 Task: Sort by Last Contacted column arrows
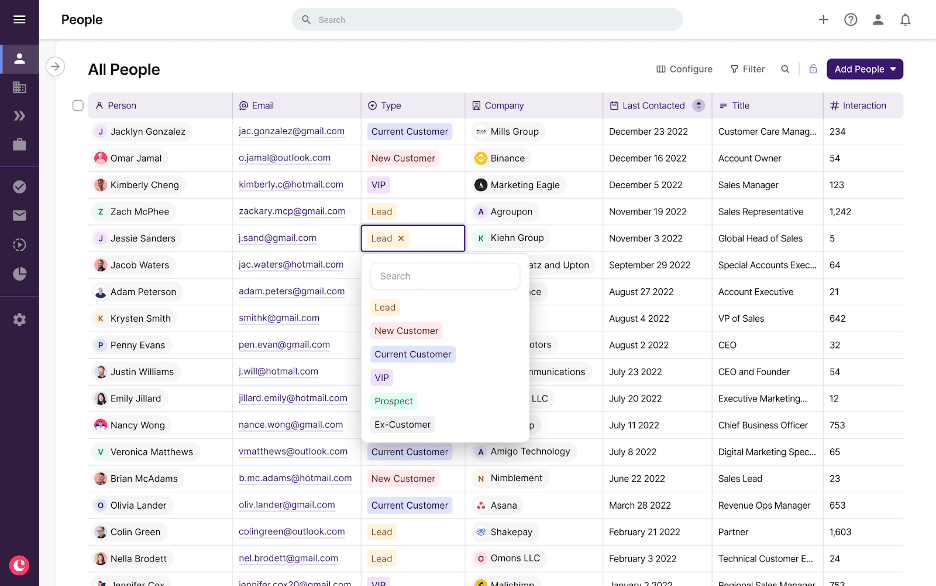click(698, 106)
